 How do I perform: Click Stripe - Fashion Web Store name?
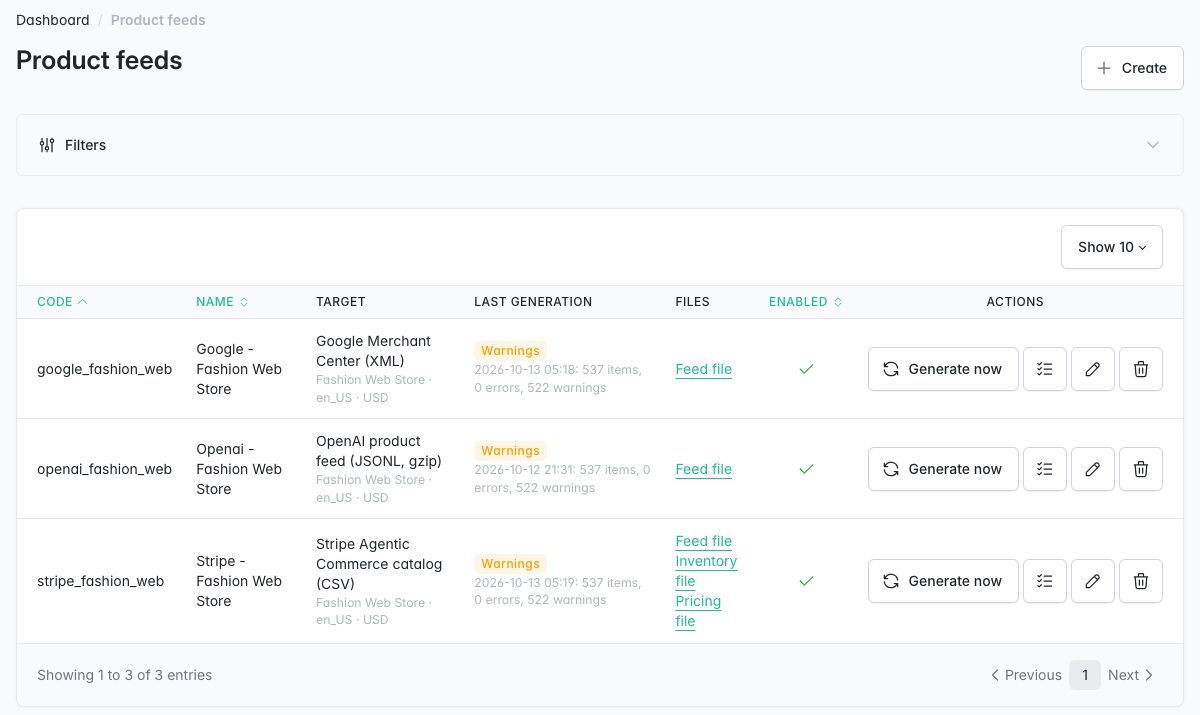point(239,581)
